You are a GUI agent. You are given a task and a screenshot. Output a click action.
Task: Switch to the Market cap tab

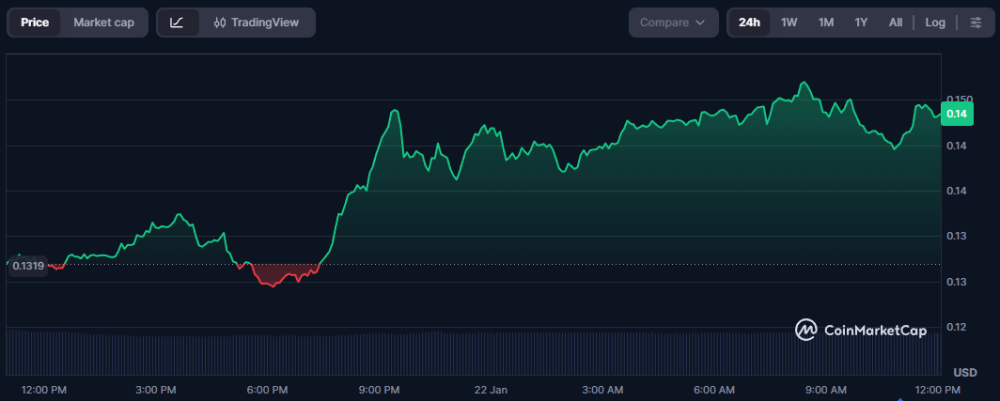103,22
